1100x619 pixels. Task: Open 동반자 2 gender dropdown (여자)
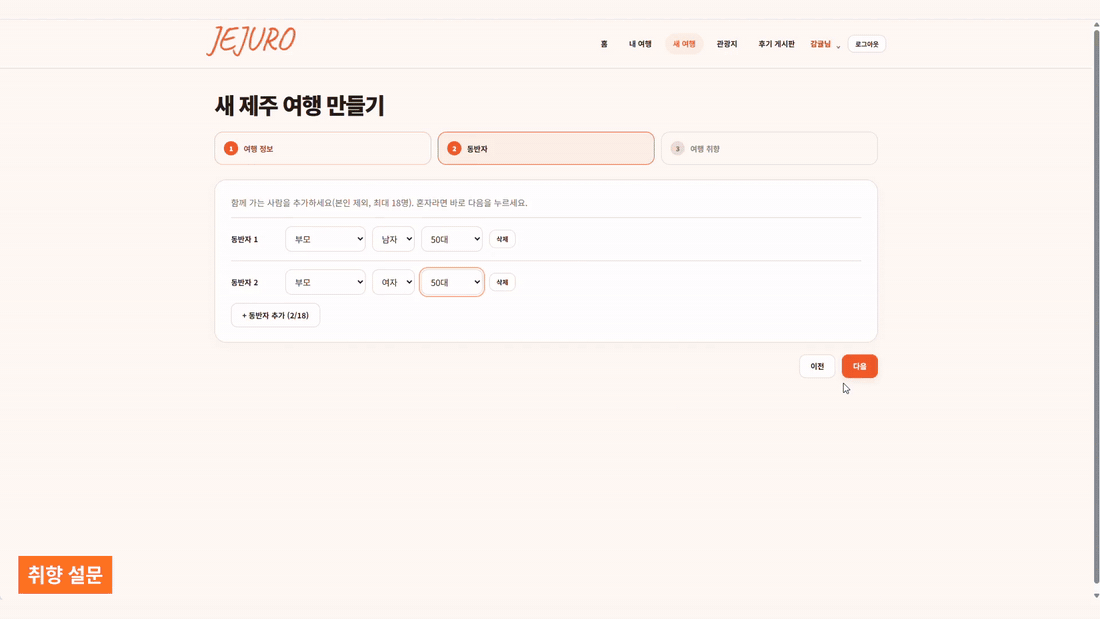[x=393, y=282]
